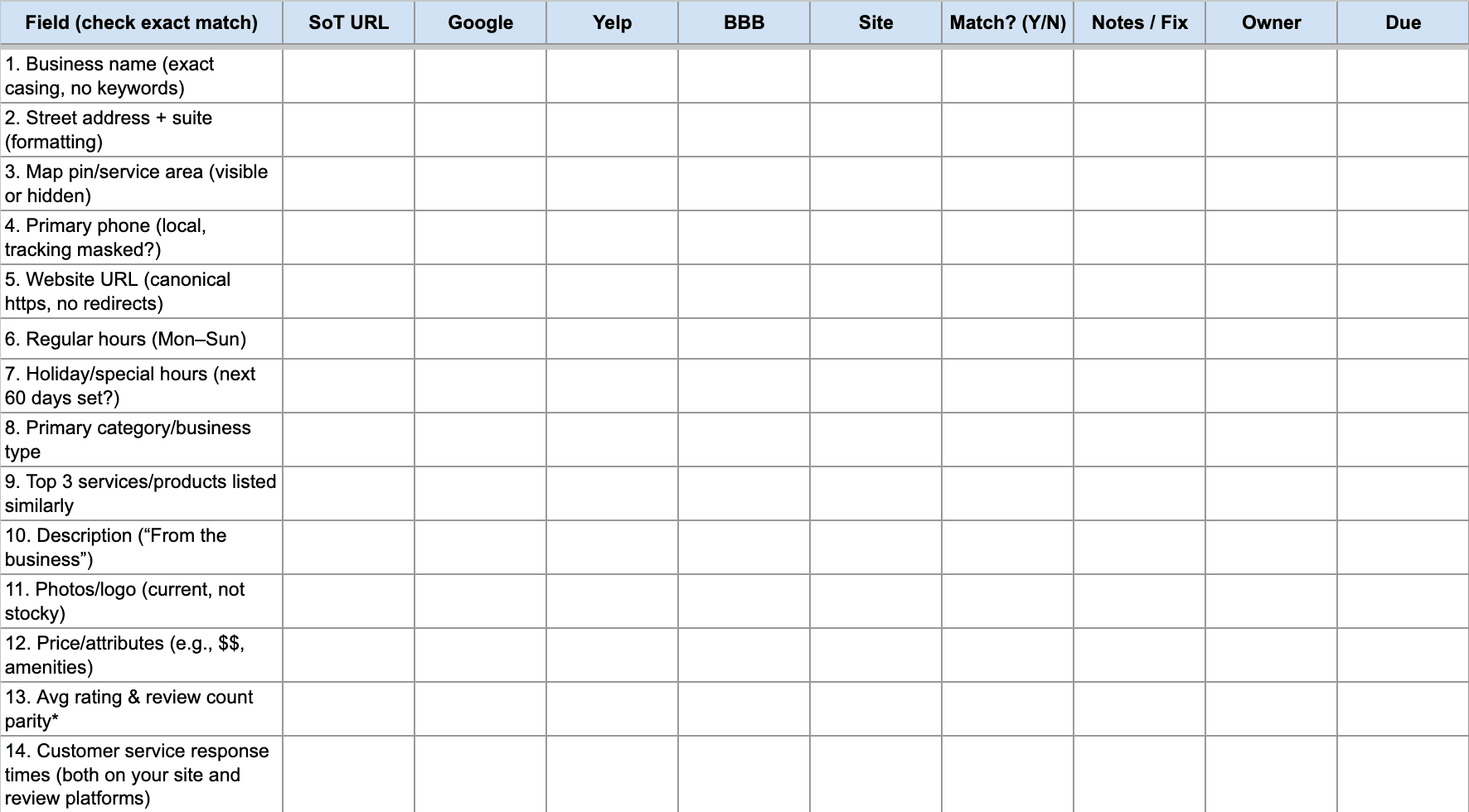Click the Google cell for Business name
Screen dimensions: 1469x812
pos(480,76)
